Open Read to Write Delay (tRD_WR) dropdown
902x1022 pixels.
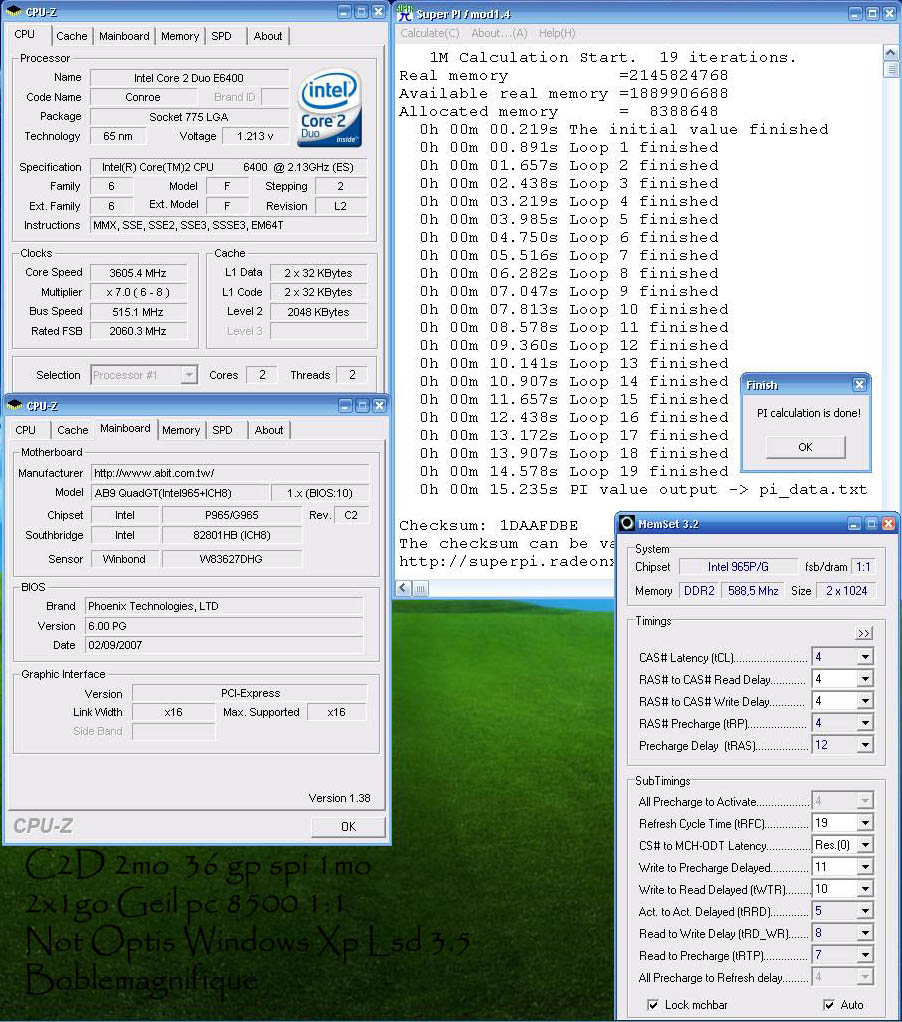click(x=865, y=933)
